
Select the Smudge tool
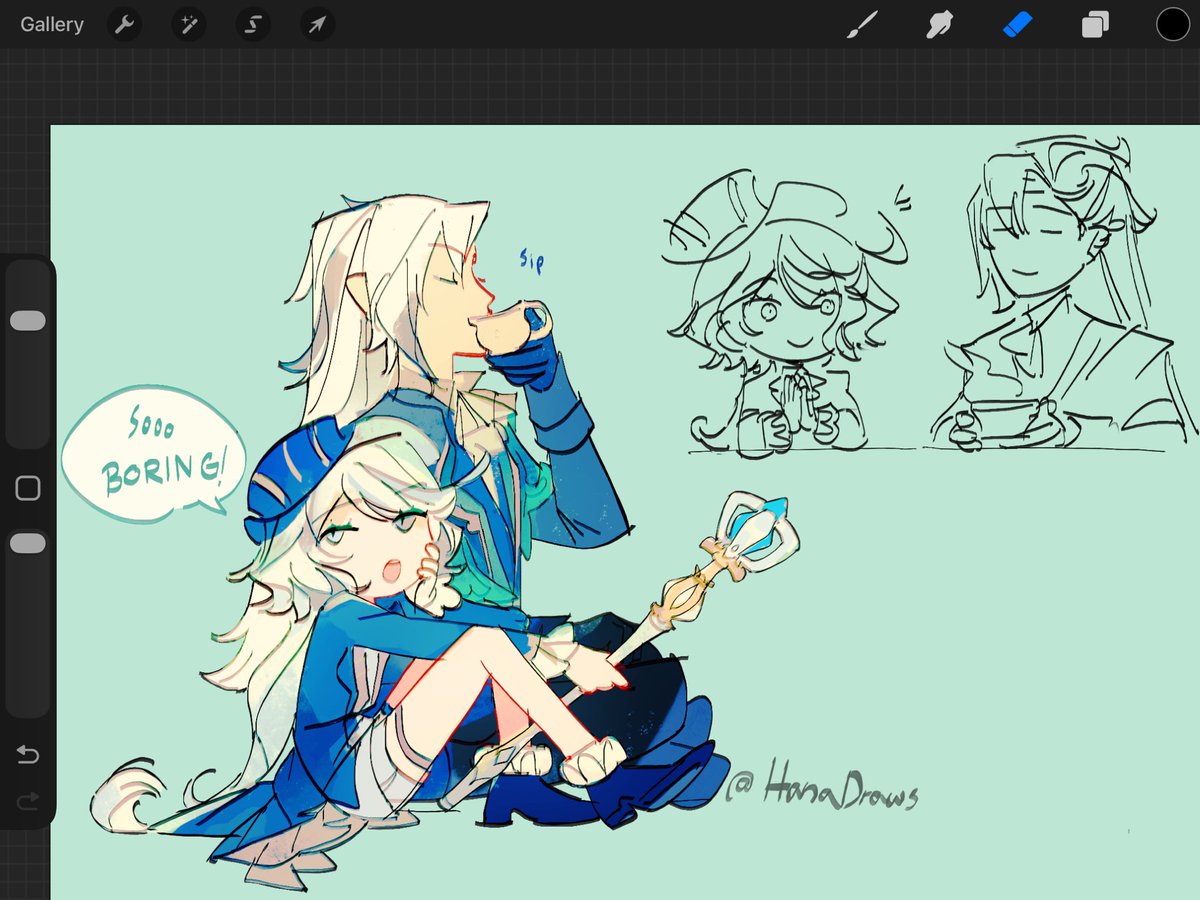click(x=939, y=25)
